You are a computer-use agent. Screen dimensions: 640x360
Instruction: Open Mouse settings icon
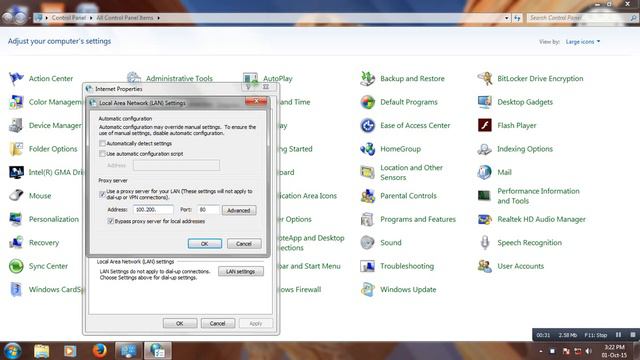(x=16, y=196)
